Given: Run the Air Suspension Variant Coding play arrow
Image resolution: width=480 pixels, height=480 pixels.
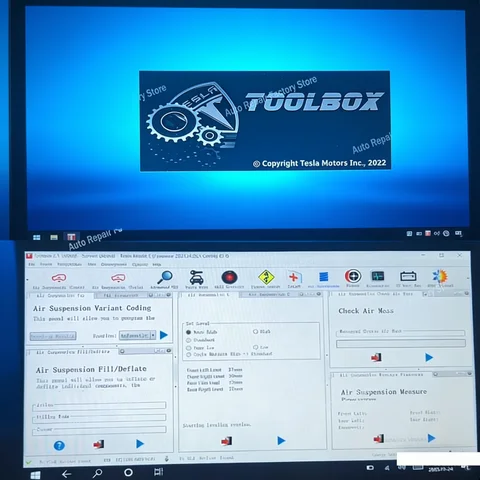Looking at the screenshot, I should coord(164,335).
